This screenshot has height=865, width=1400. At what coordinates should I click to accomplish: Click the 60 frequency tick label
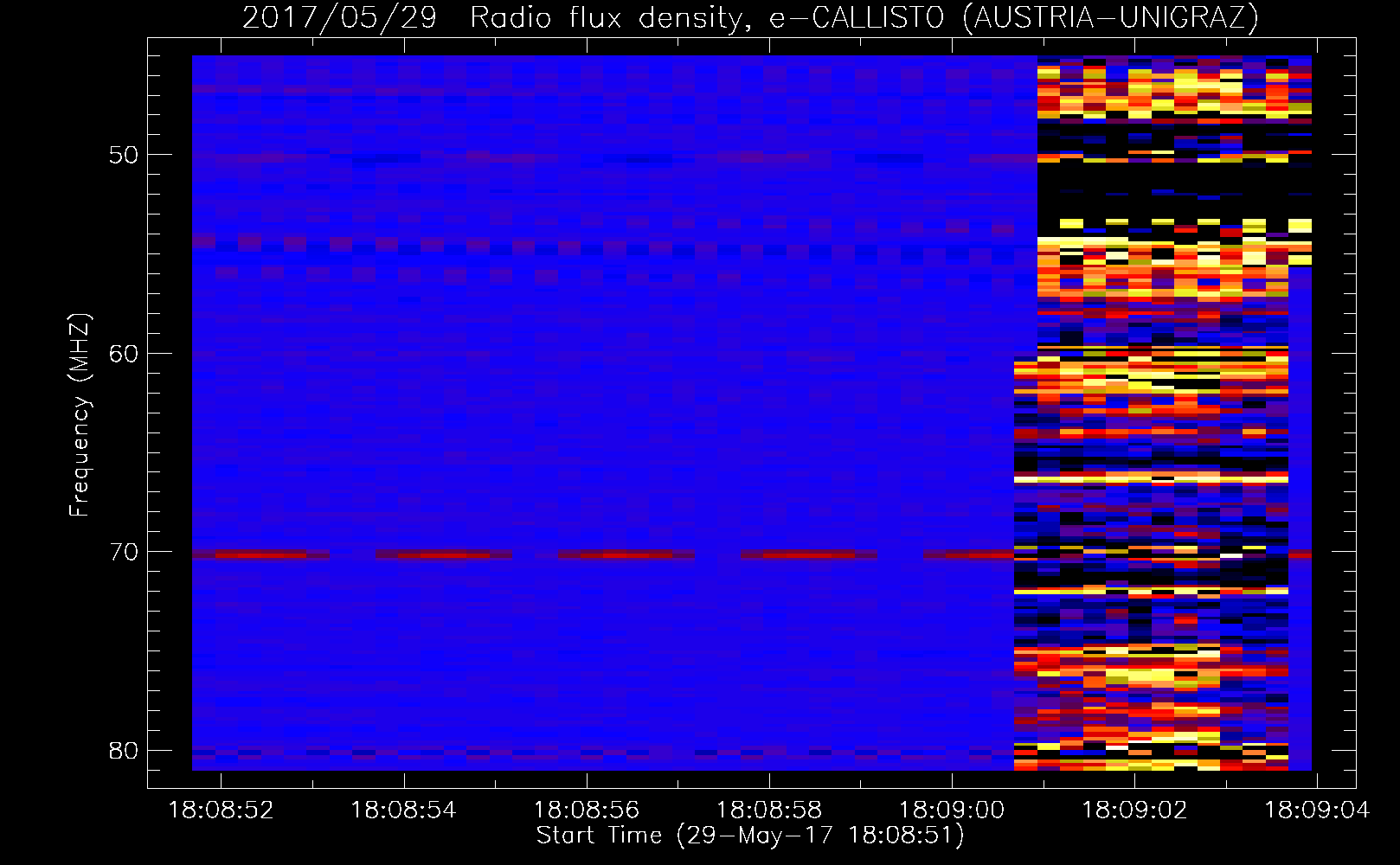(x=124, y=354)
